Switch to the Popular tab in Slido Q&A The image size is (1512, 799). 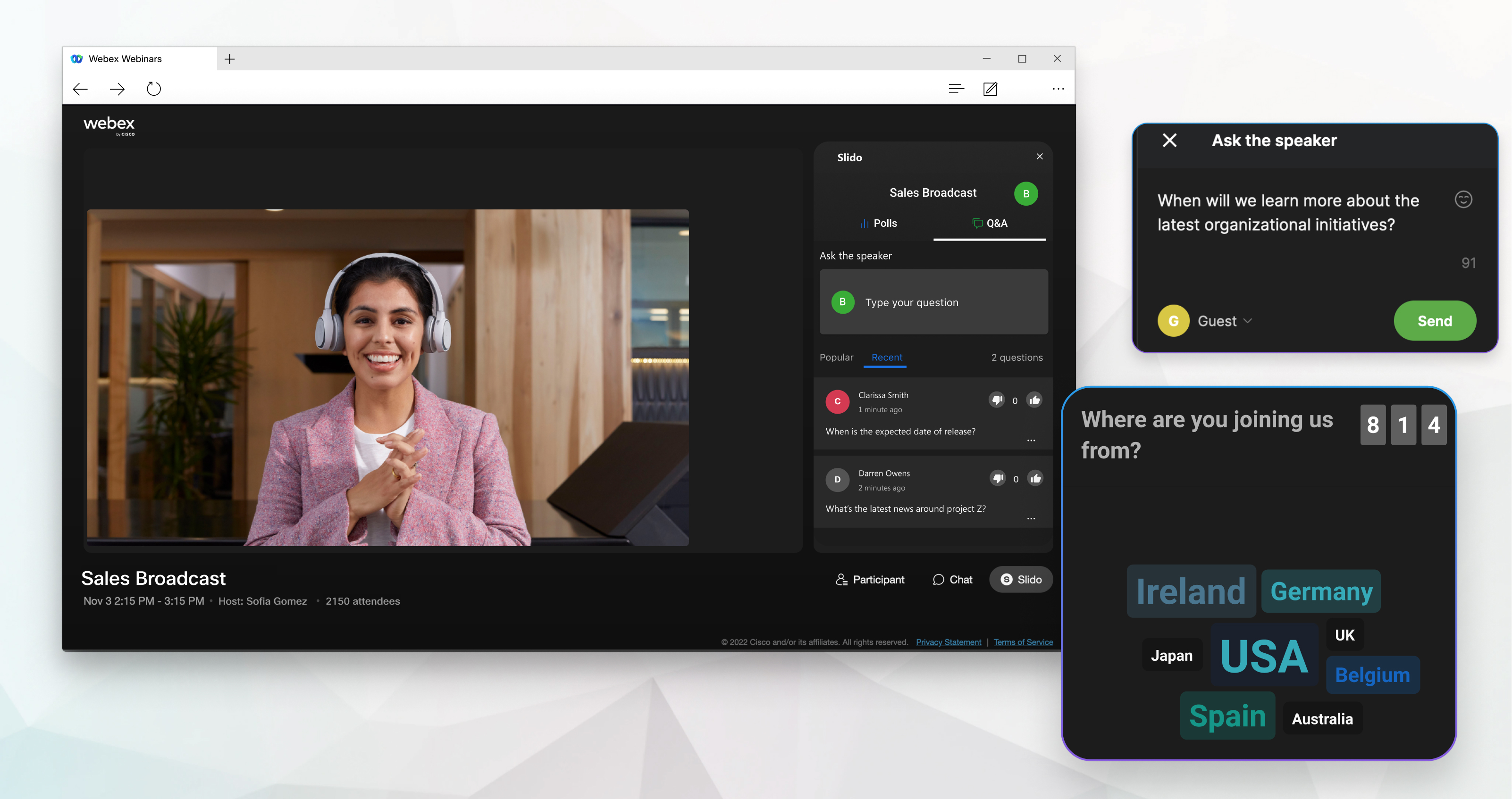(836, 357)
